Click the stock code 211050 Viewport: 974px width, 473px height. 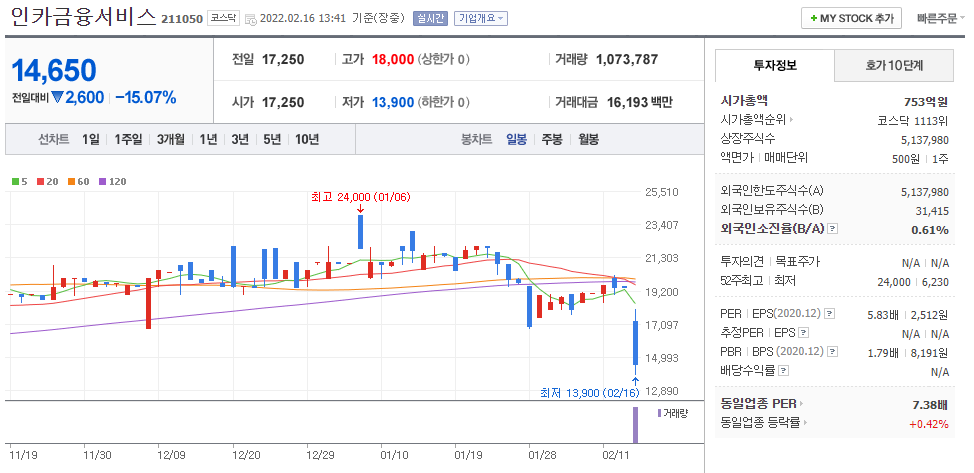click(182, 19)
